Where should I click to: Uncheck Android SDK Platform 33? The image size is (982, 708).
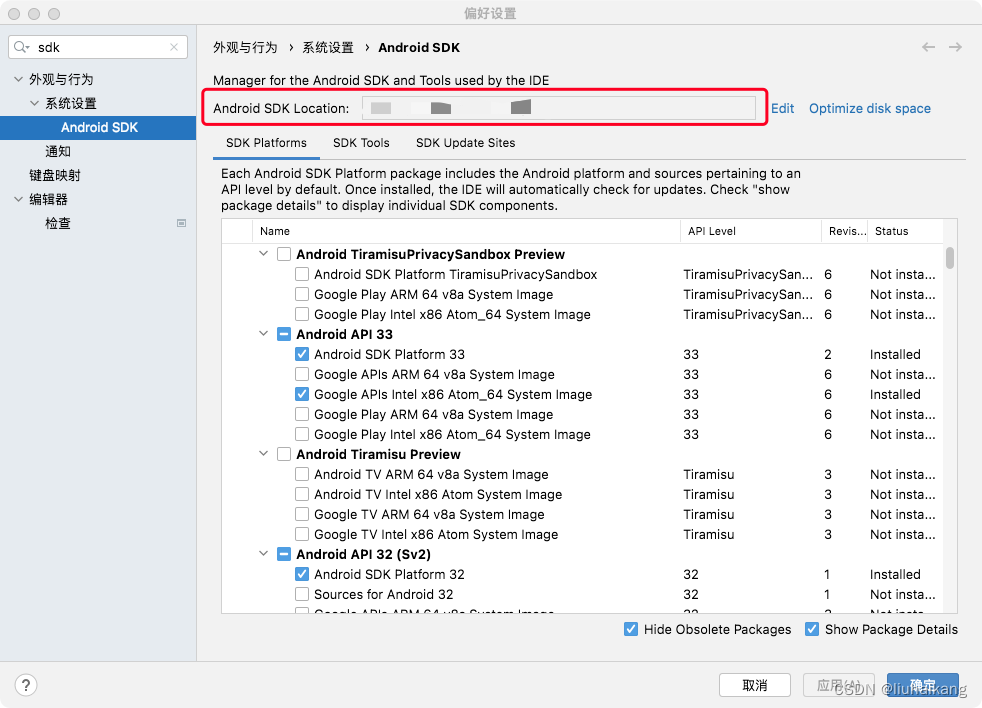pos(302,354)
